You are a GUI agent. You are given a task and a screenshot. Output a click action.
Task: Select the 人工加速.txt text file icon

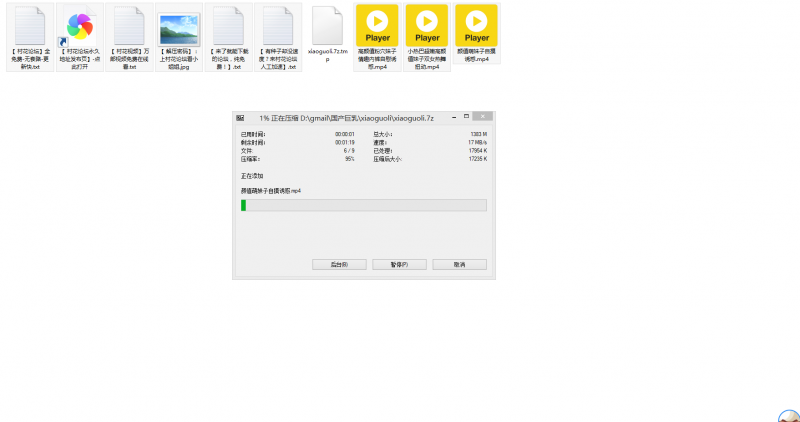click(278, 27)
